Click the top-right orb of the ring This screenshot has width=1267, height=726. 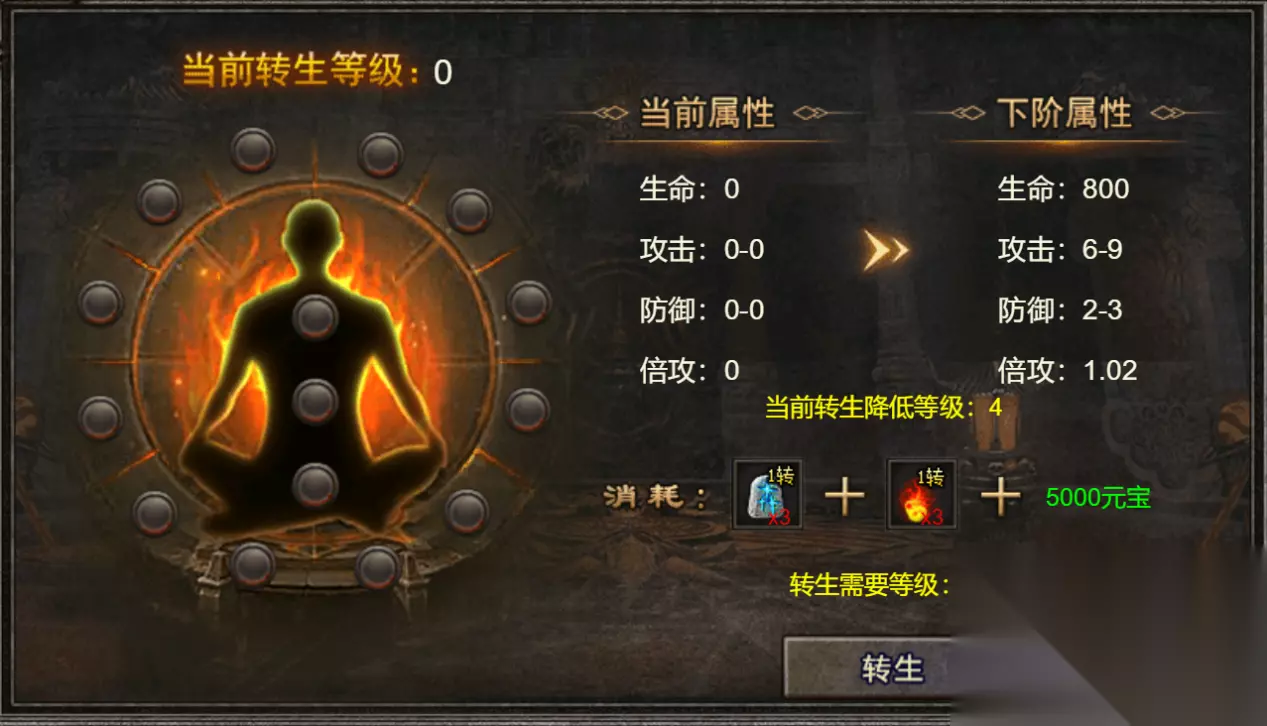[x=380, y=154]
